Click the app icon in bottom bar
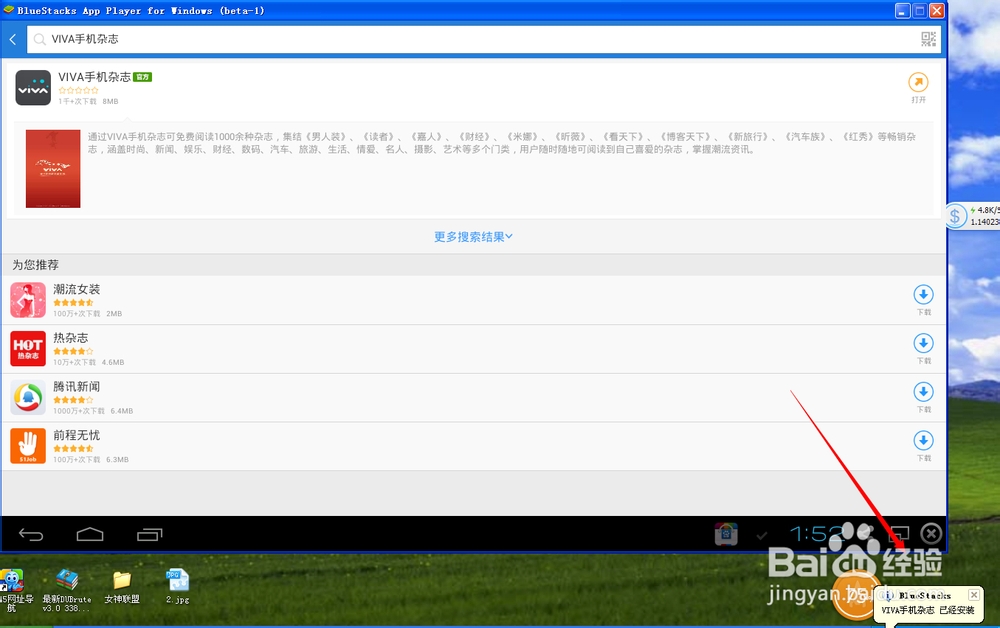 (x=726, y=534)
